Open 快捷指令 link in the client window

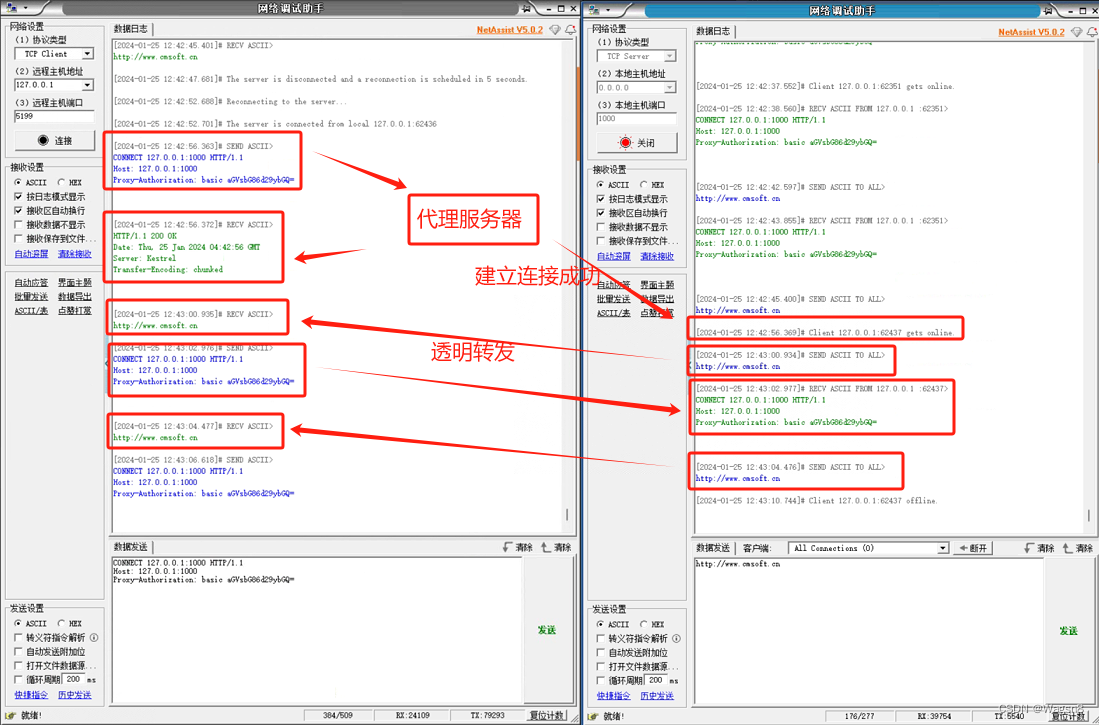coord(32,695)
